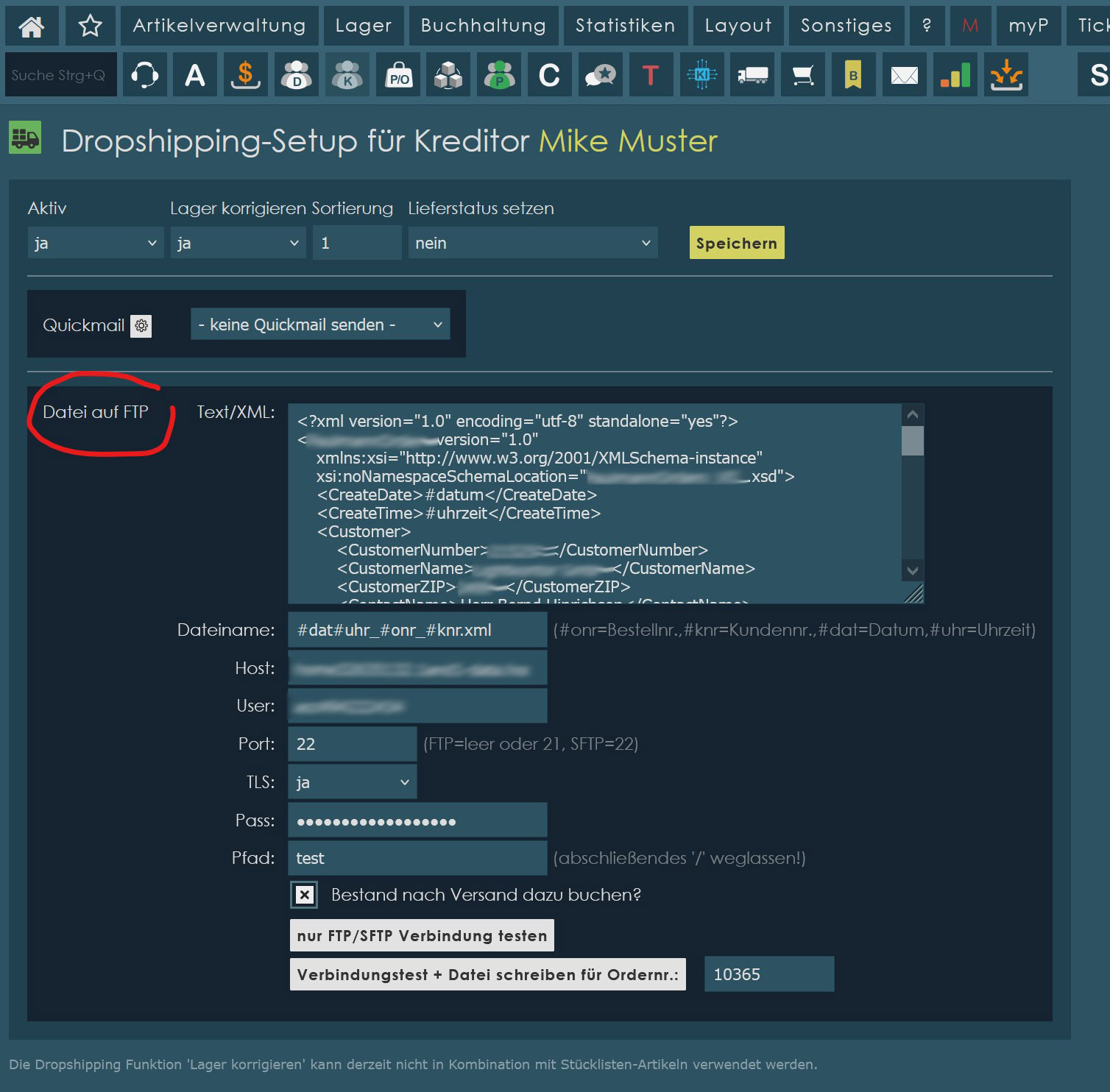Open the green P people icon
1110x1092 pixels.
499,74
